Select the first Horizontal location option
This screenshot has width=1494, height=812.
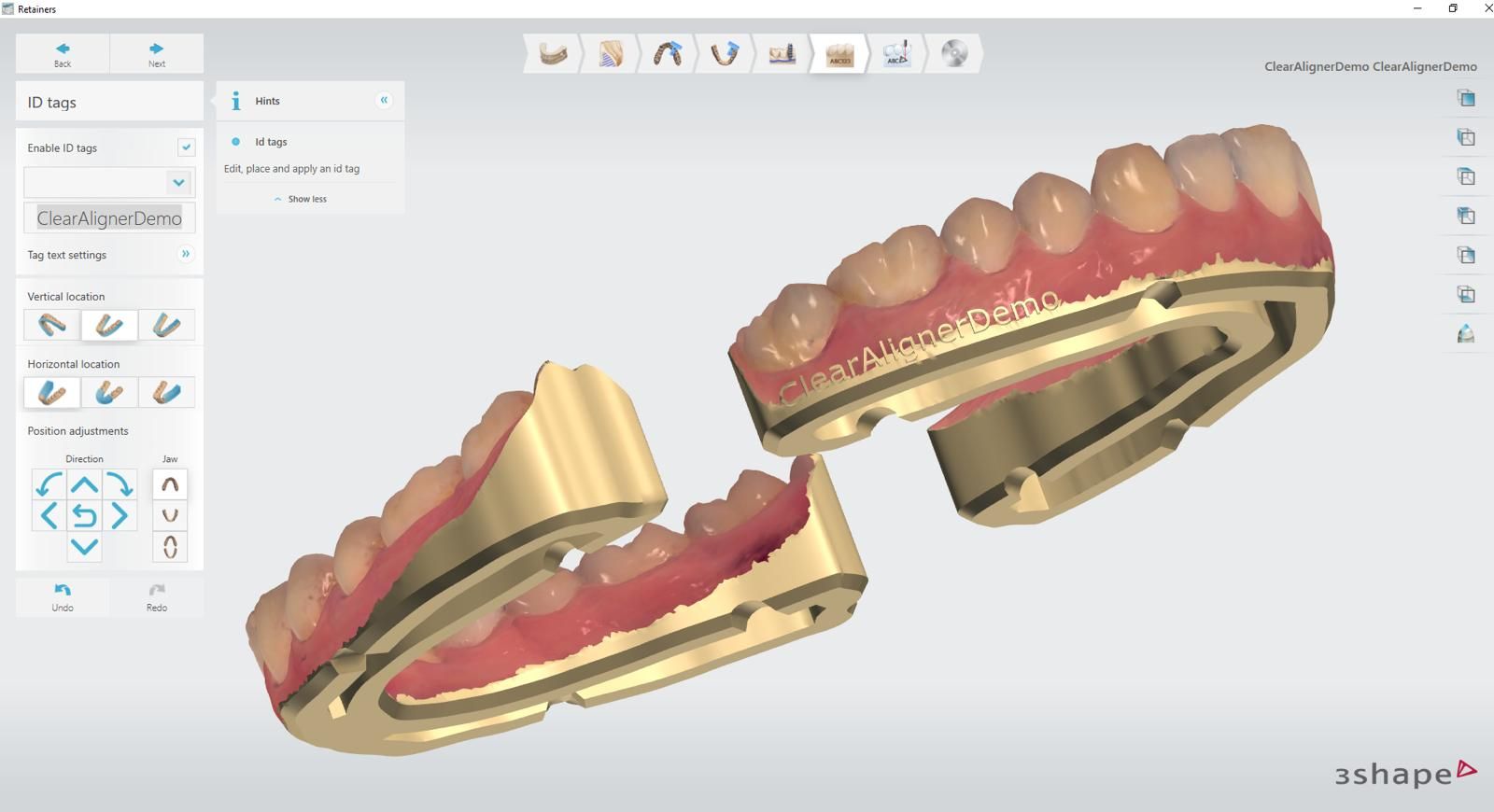pos(51,392)
